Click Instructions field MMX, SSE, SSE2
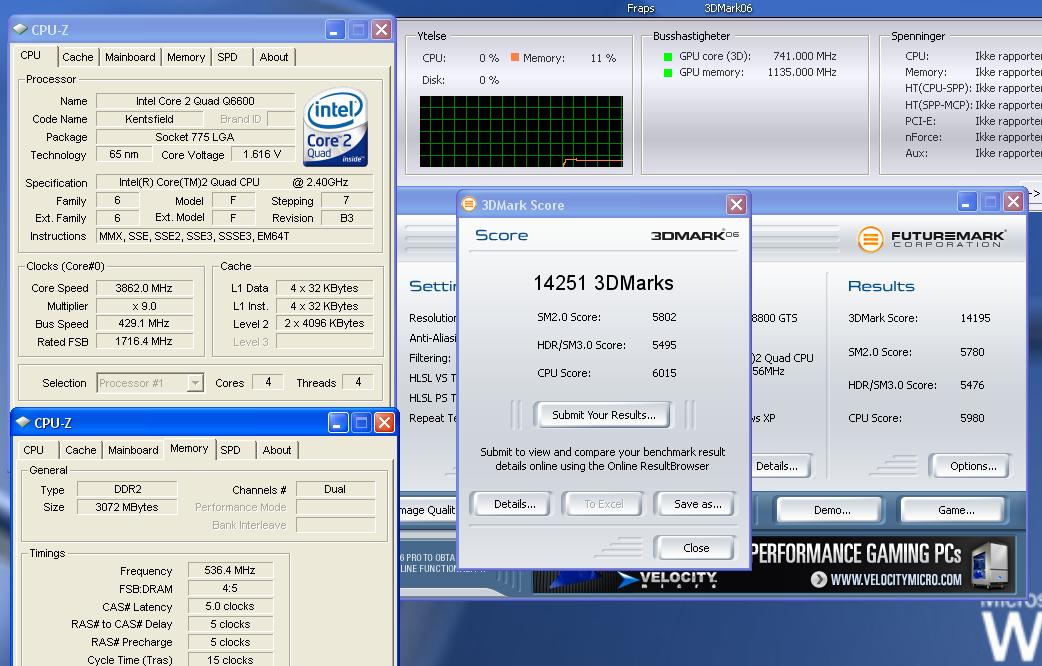The width and height of the screenshot is (1042, 666). click(x=235, y=236)
